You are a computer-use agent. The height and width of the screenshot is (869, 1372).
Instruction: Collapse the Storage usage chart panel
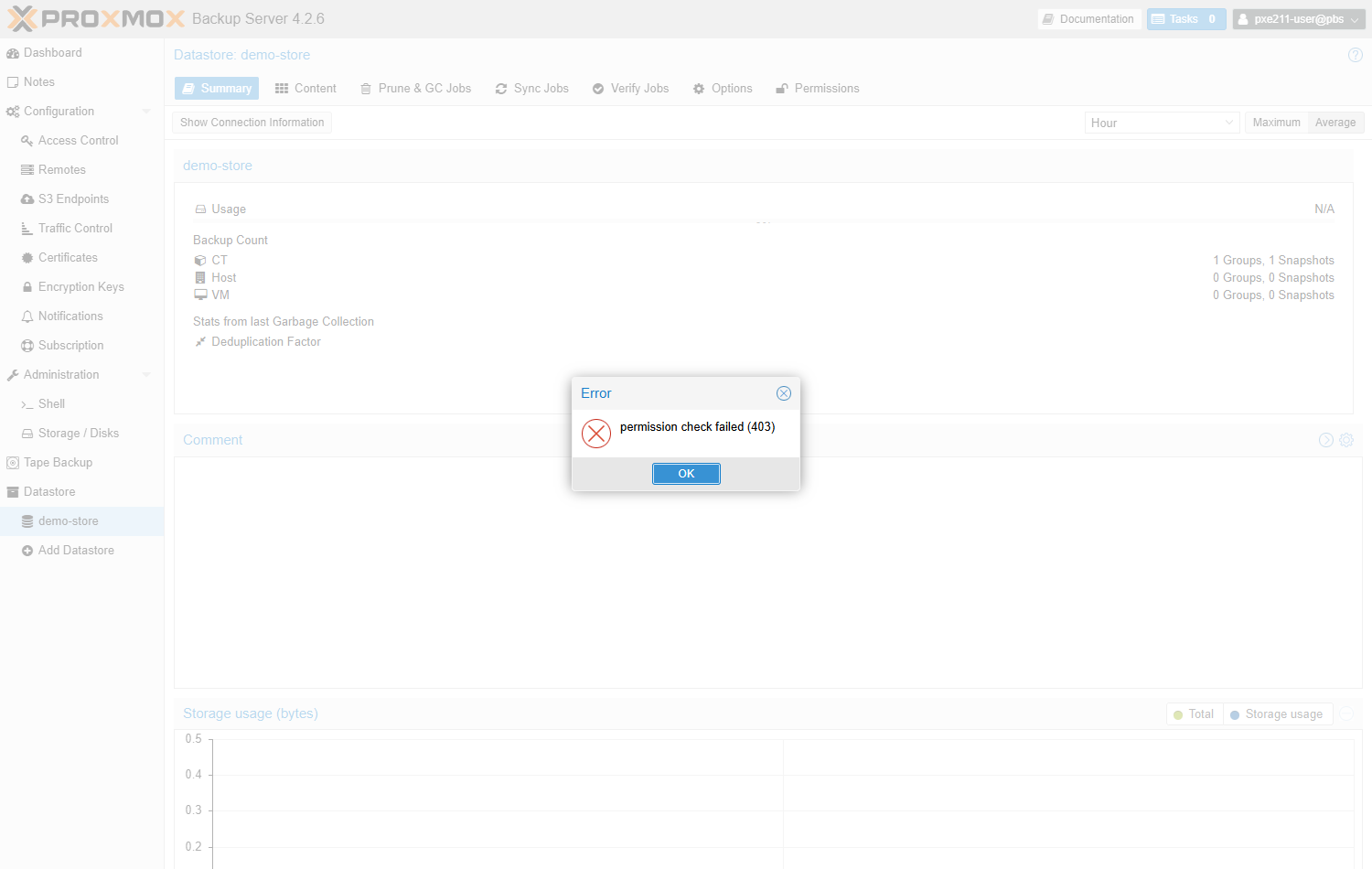(x=1346, y=714)
